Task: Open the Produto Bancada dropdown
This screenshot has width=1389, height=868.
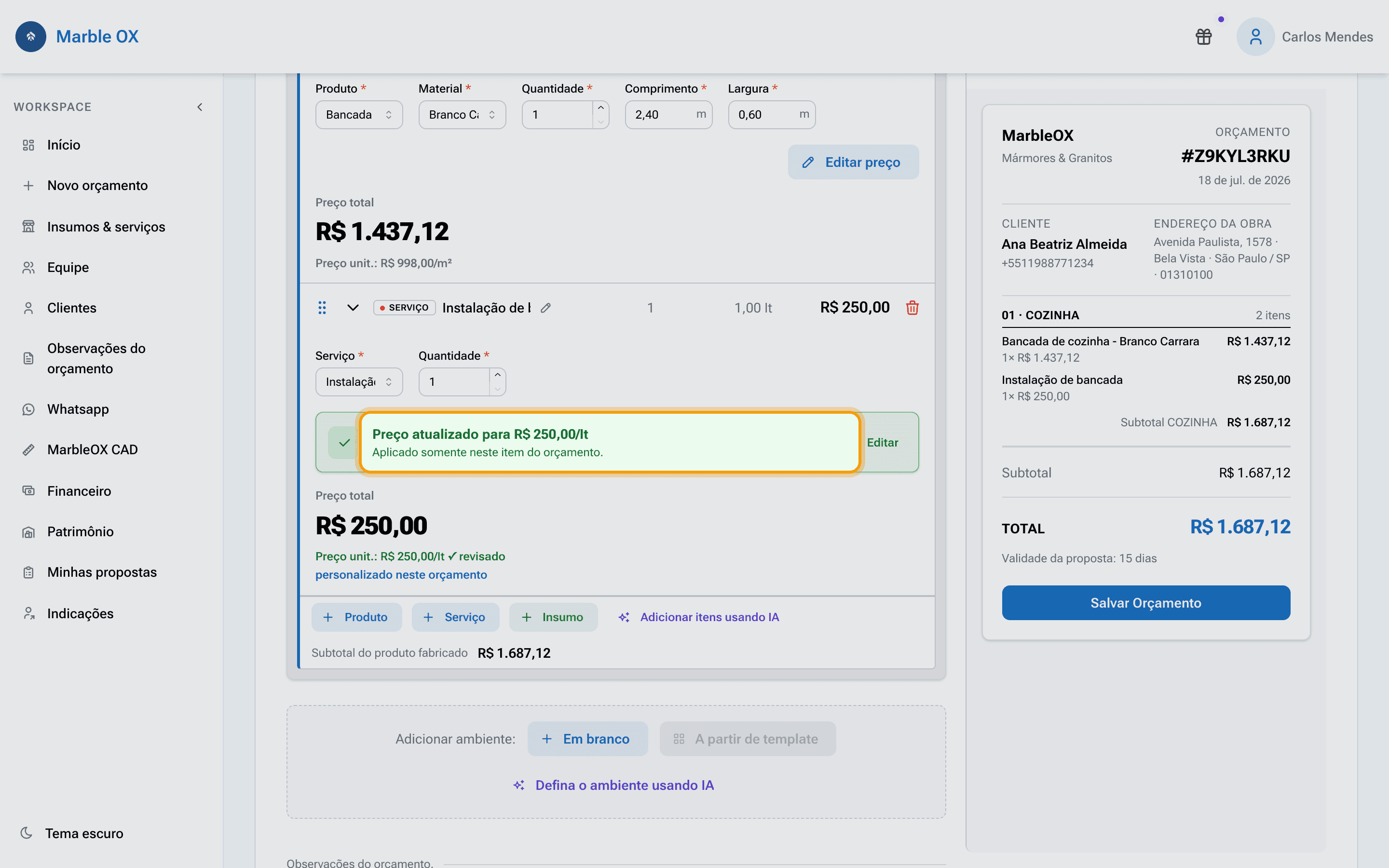Action: 359,115
